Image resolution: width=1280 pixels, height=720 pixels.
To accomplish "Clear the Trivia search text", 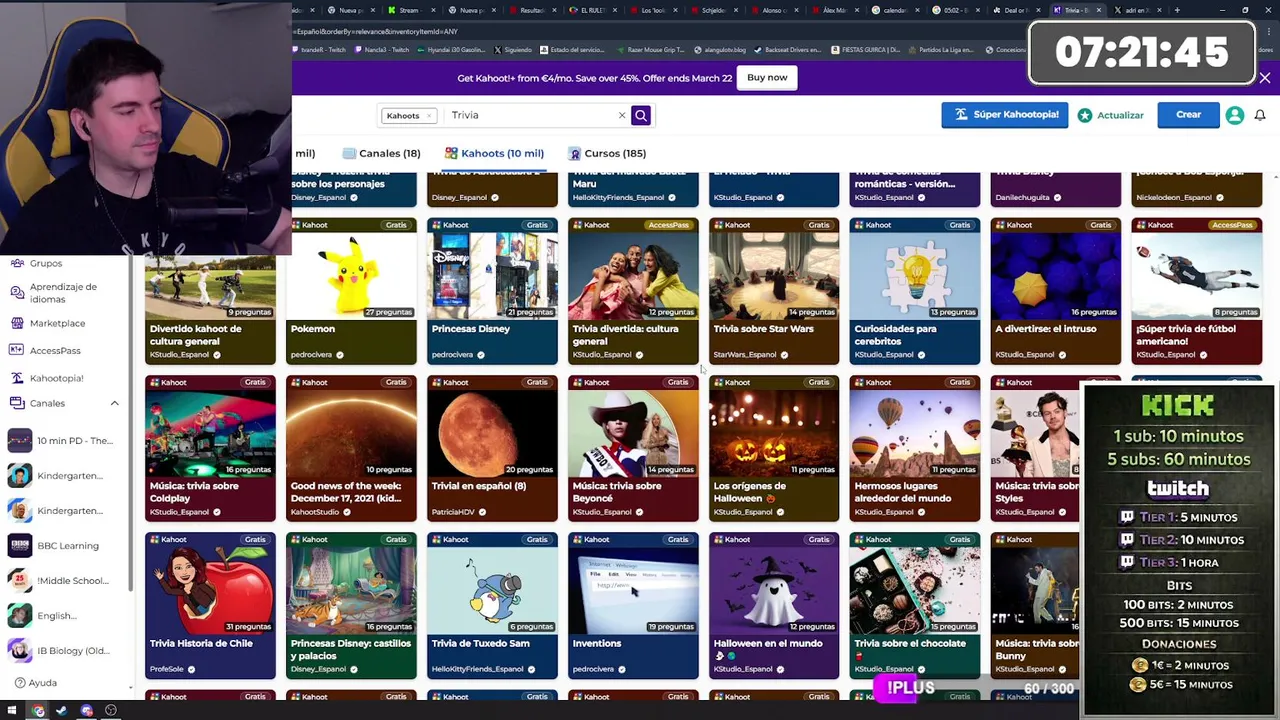I will click(622, 115).
